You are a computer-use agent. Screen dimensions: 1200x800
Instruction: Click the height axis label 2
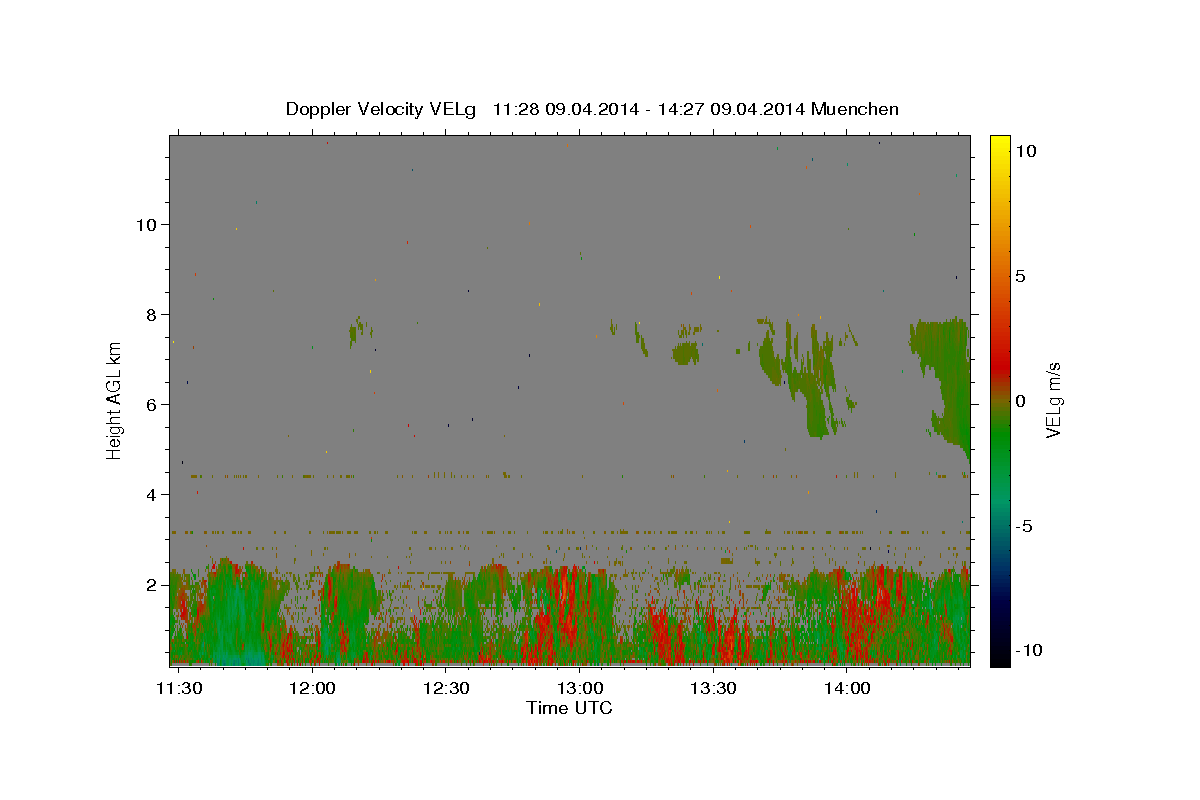point(153,585)
